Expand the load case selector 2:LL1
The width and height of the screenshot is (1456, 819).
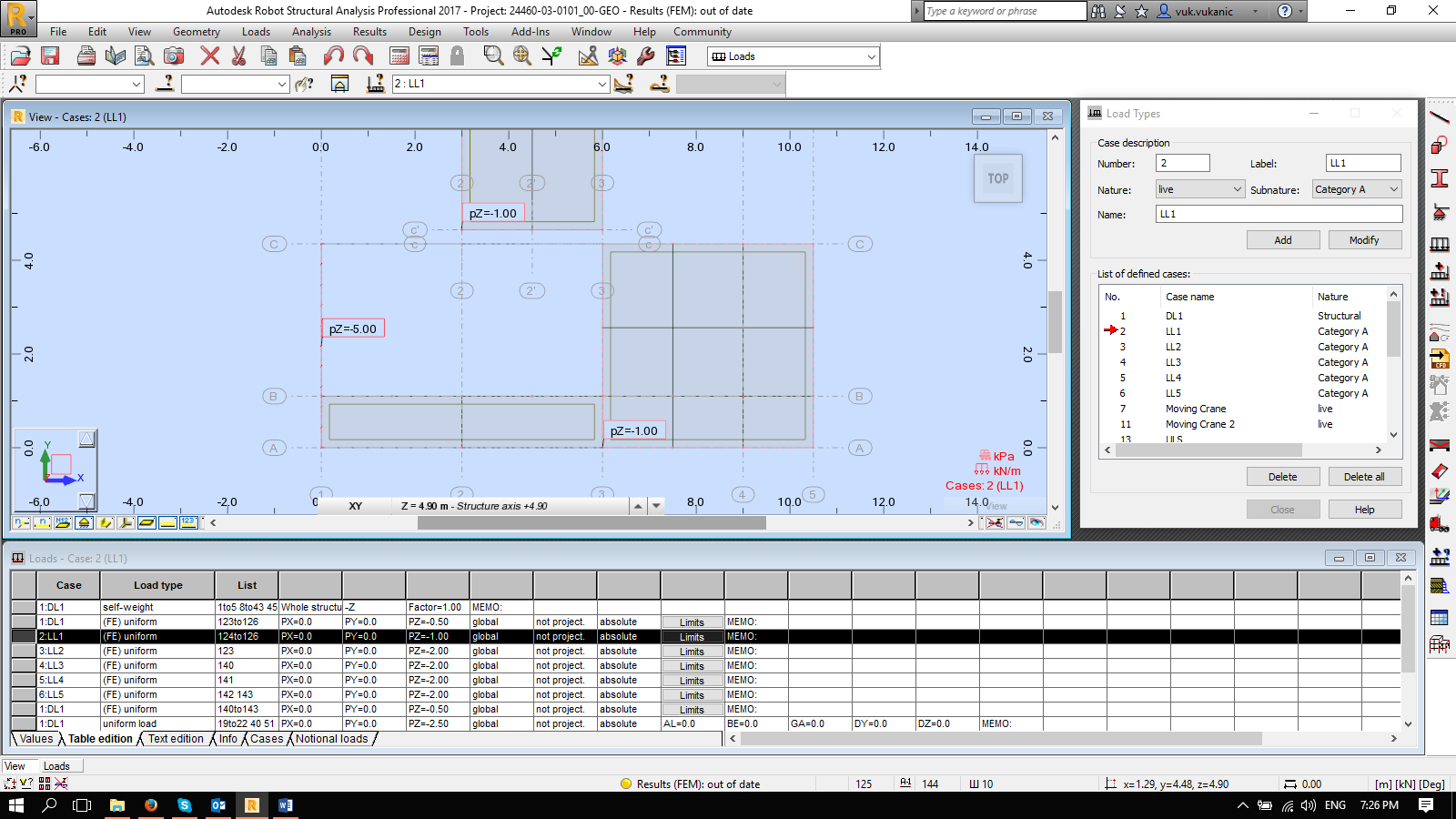coord(602,84)
